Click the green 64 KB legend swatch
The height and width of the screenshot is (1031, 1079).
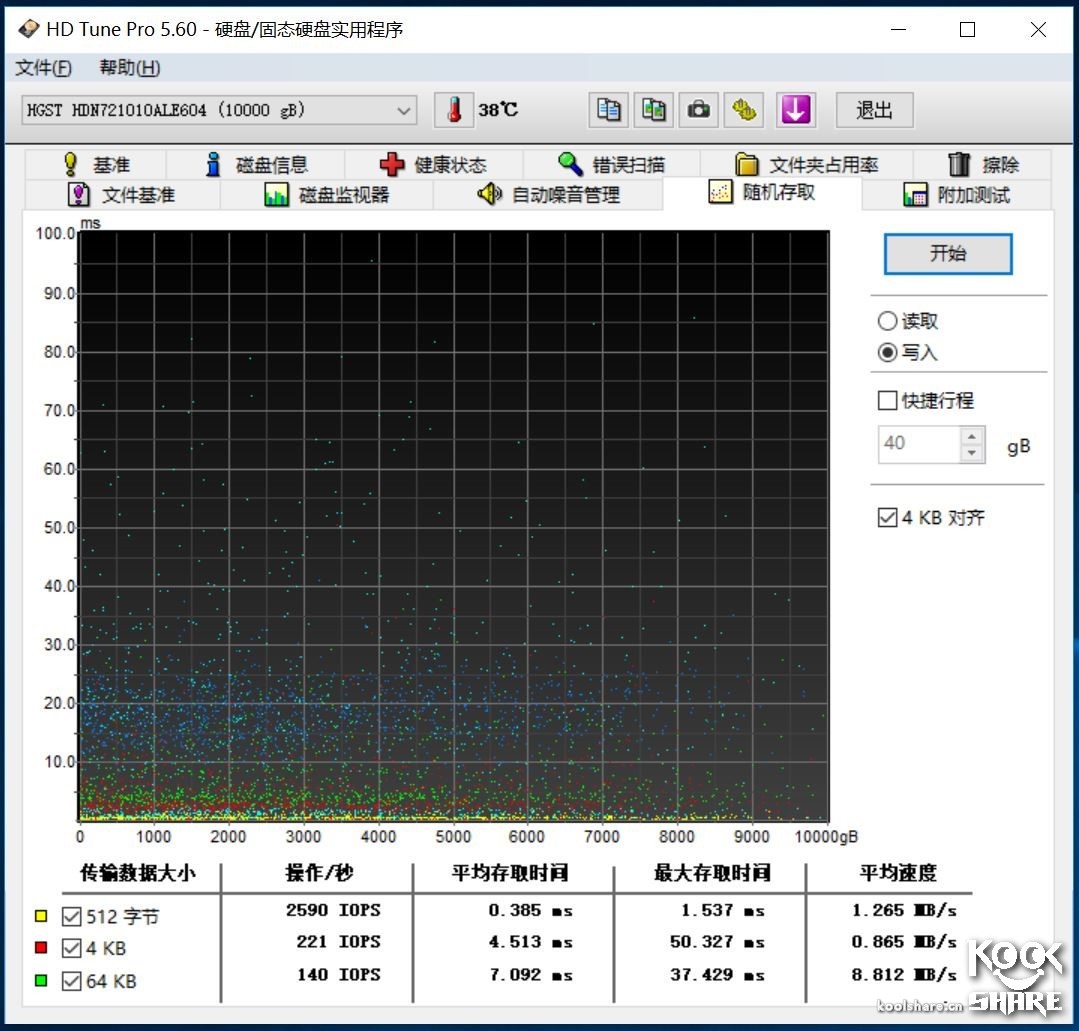[40, 982]
